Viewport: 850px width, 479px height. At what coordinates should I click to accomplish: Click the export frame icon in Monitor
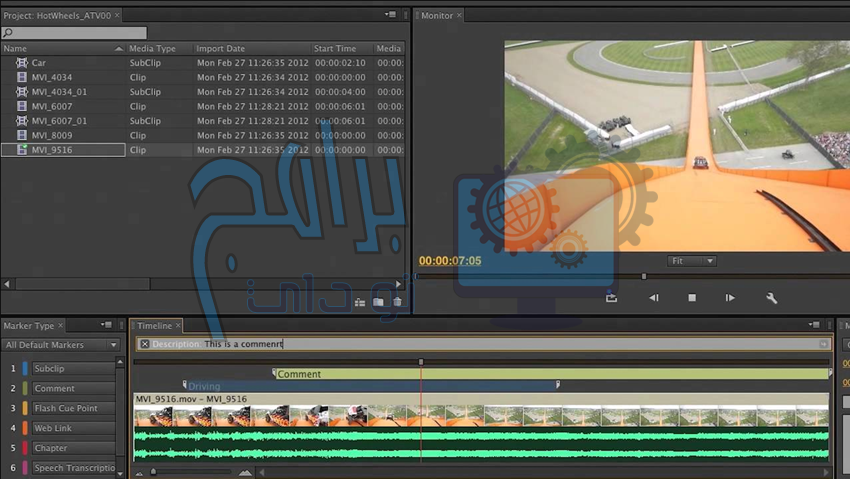click(611, 298)
